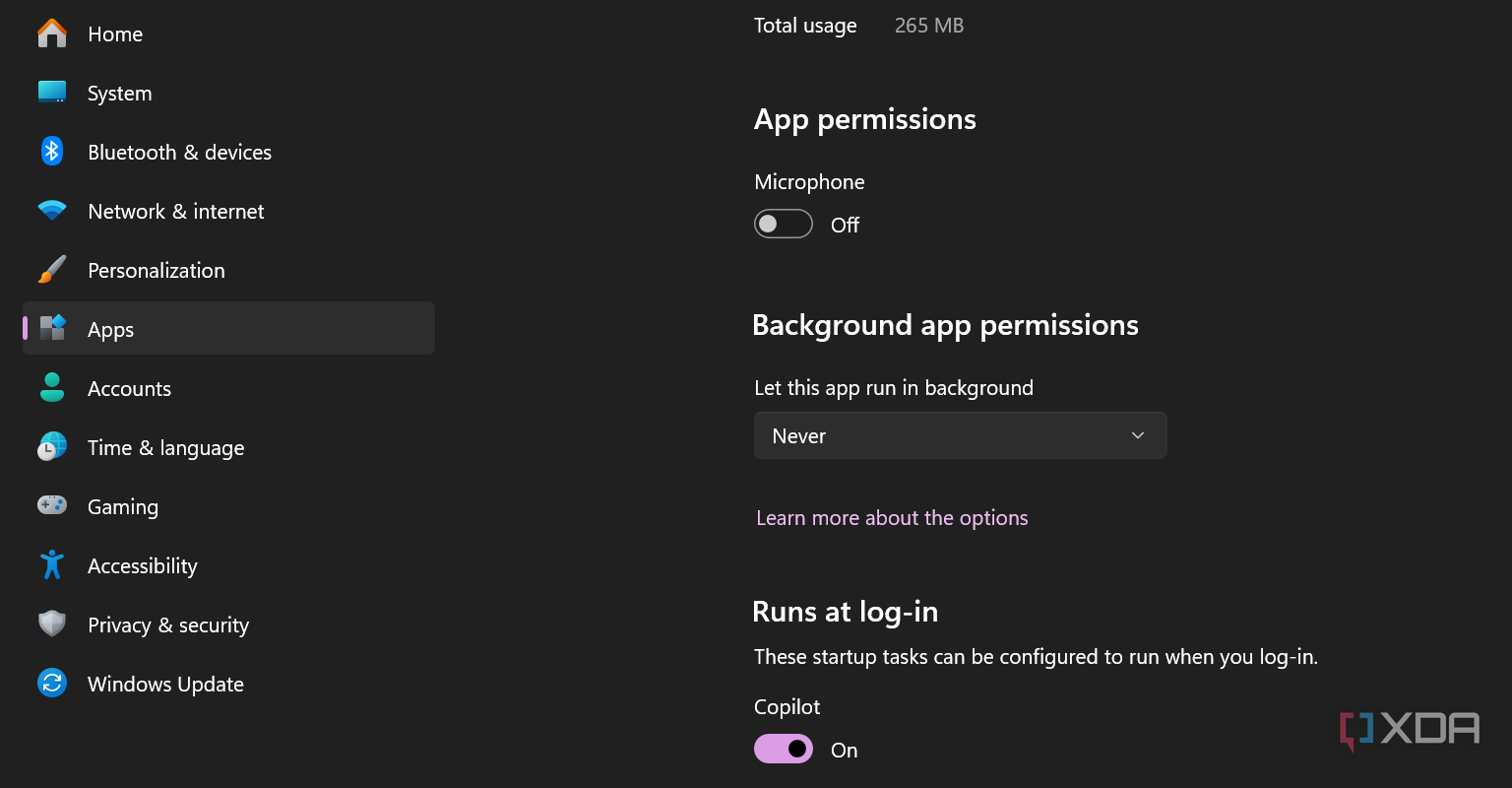The height and width of the screenshot is (788, 1512).
Task: Click the Bluetooth icon in sidebar
Action: click(x=52, y=152)
